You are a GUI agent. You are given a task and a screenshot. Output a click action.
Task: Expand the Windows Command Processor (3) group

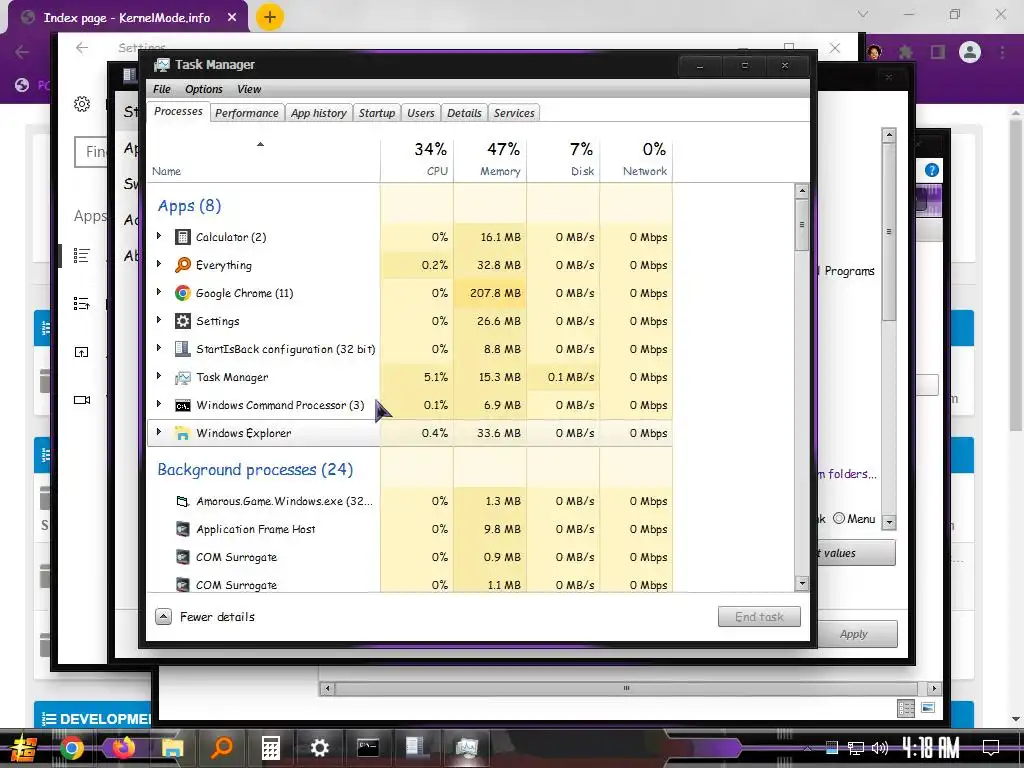(159, 405)
